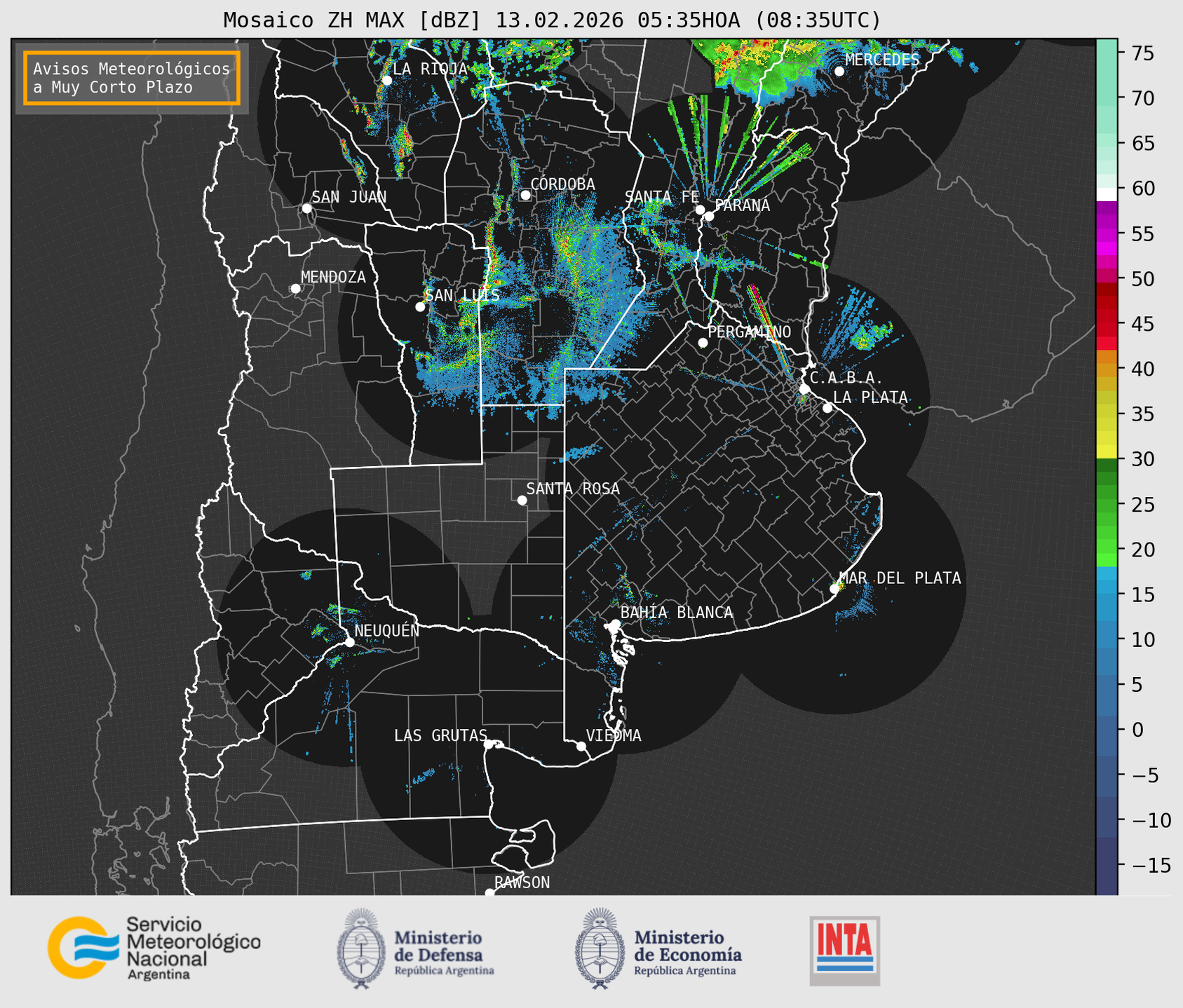Click the MAR DEL PLATA city marker dot
The image size is (1183, 1008).
point(834,589)
